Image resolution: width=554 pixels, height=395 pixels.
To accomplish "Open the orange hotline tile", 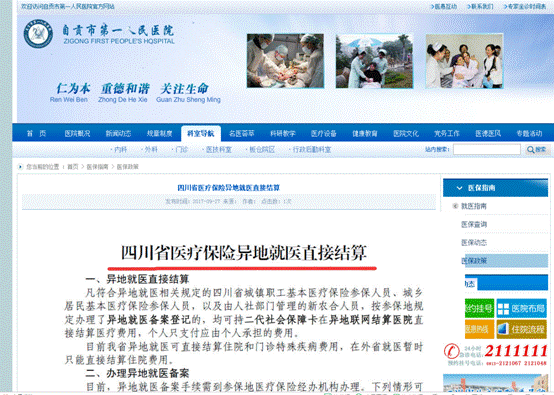I will [x=479, y=329].
